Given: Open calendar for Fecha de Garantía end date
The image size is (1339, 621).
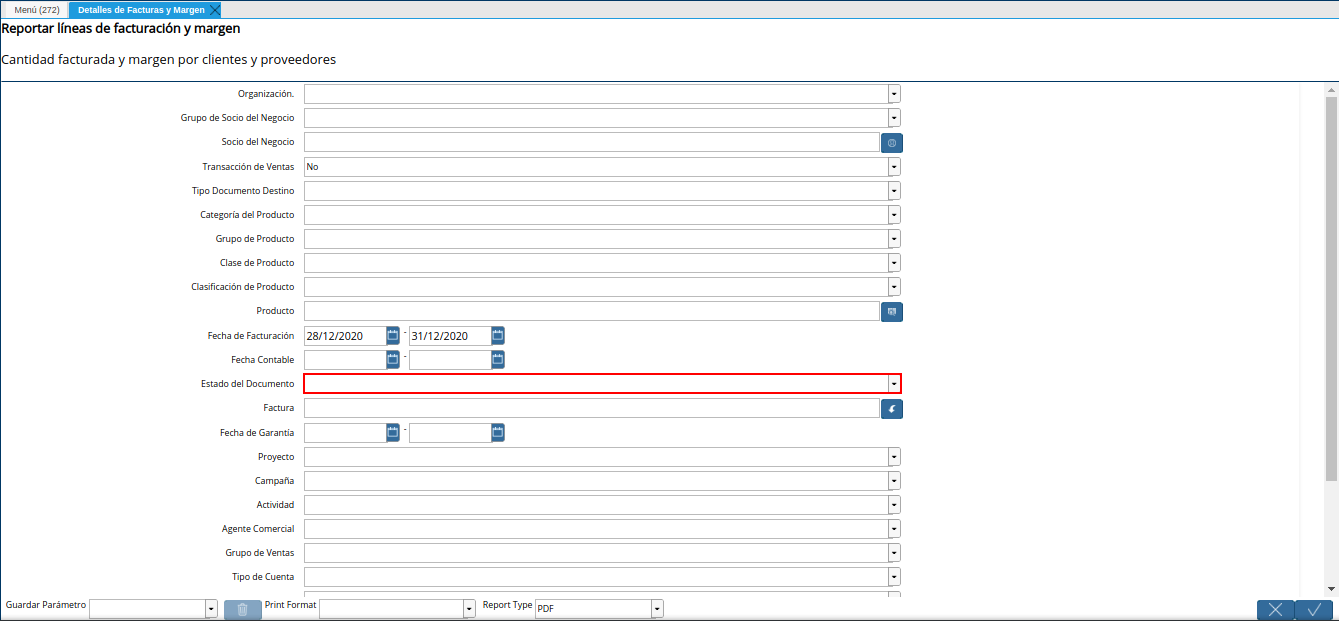Looking at the screenshot, I should click(x=498, y=433).
